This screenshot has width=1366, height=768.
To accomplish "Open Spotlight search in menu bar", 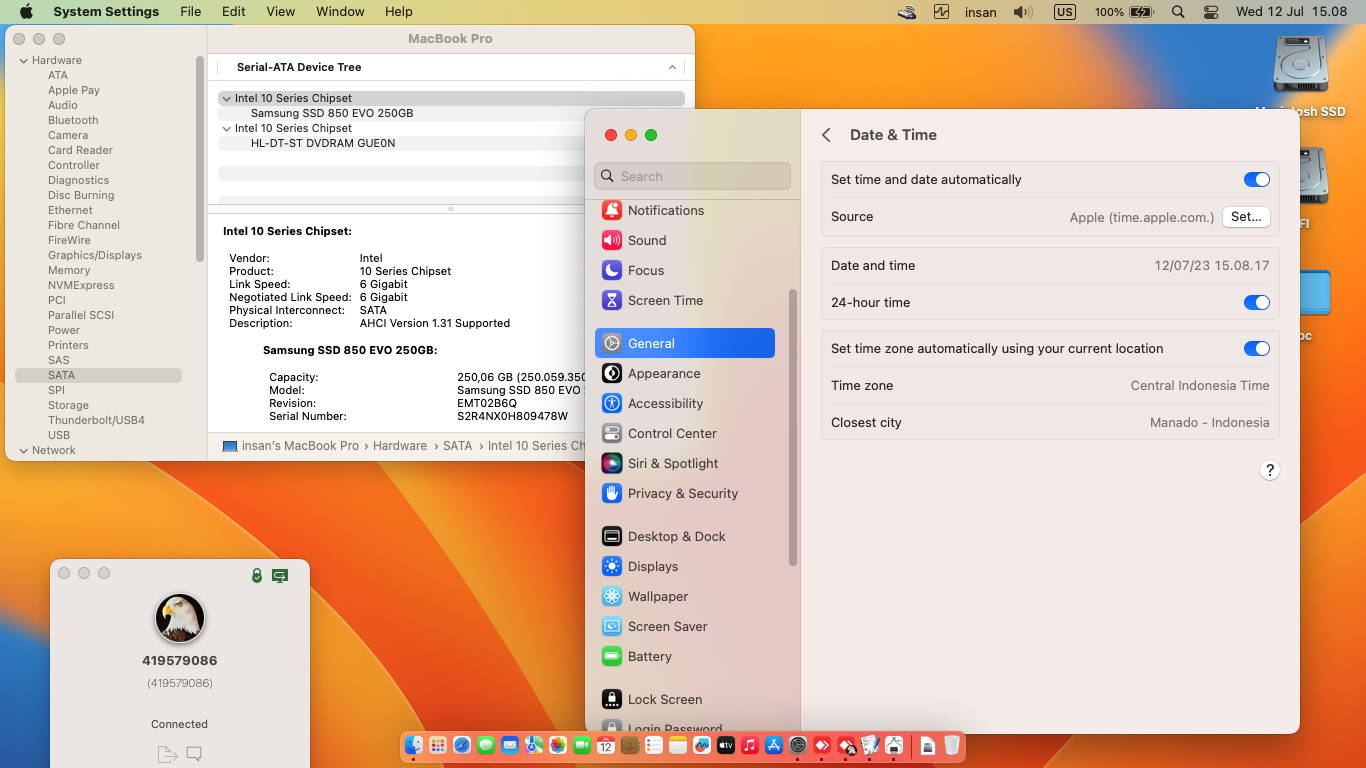I will click(1178, 12).
